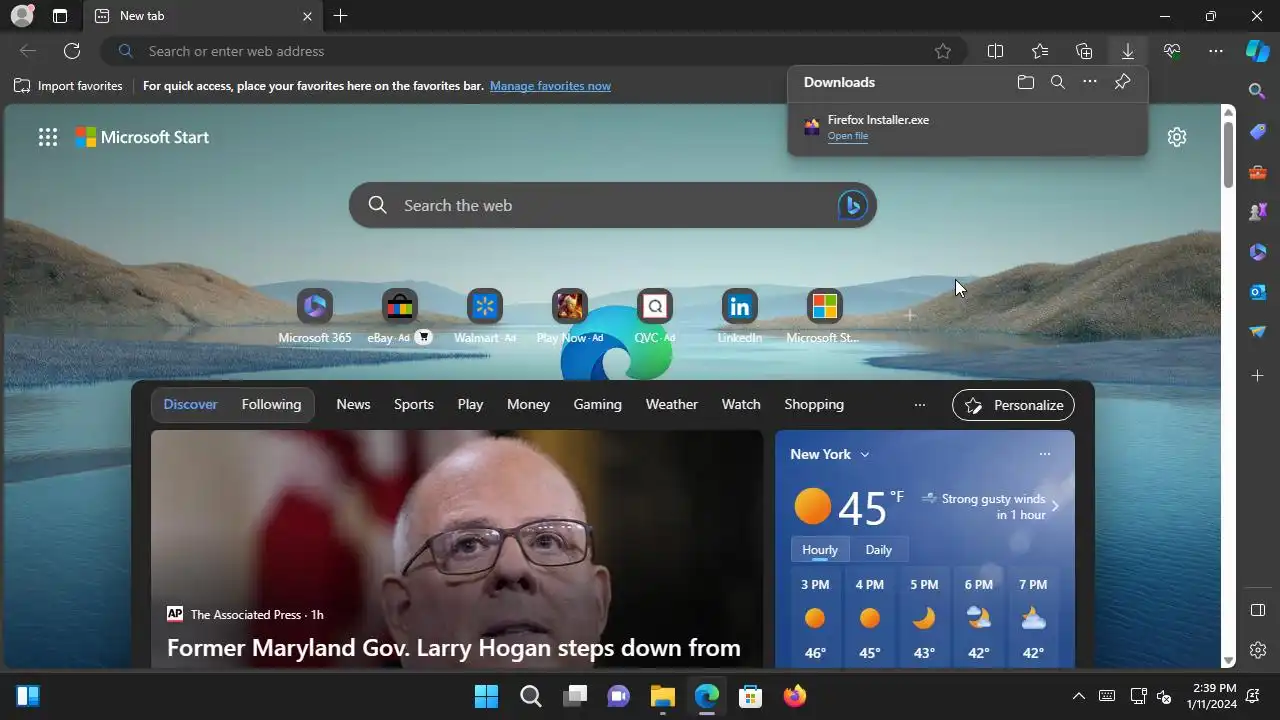This screenshot has width=1280, height=720.
Task: Pin the Downloads panel
Action: (1122, 82)
